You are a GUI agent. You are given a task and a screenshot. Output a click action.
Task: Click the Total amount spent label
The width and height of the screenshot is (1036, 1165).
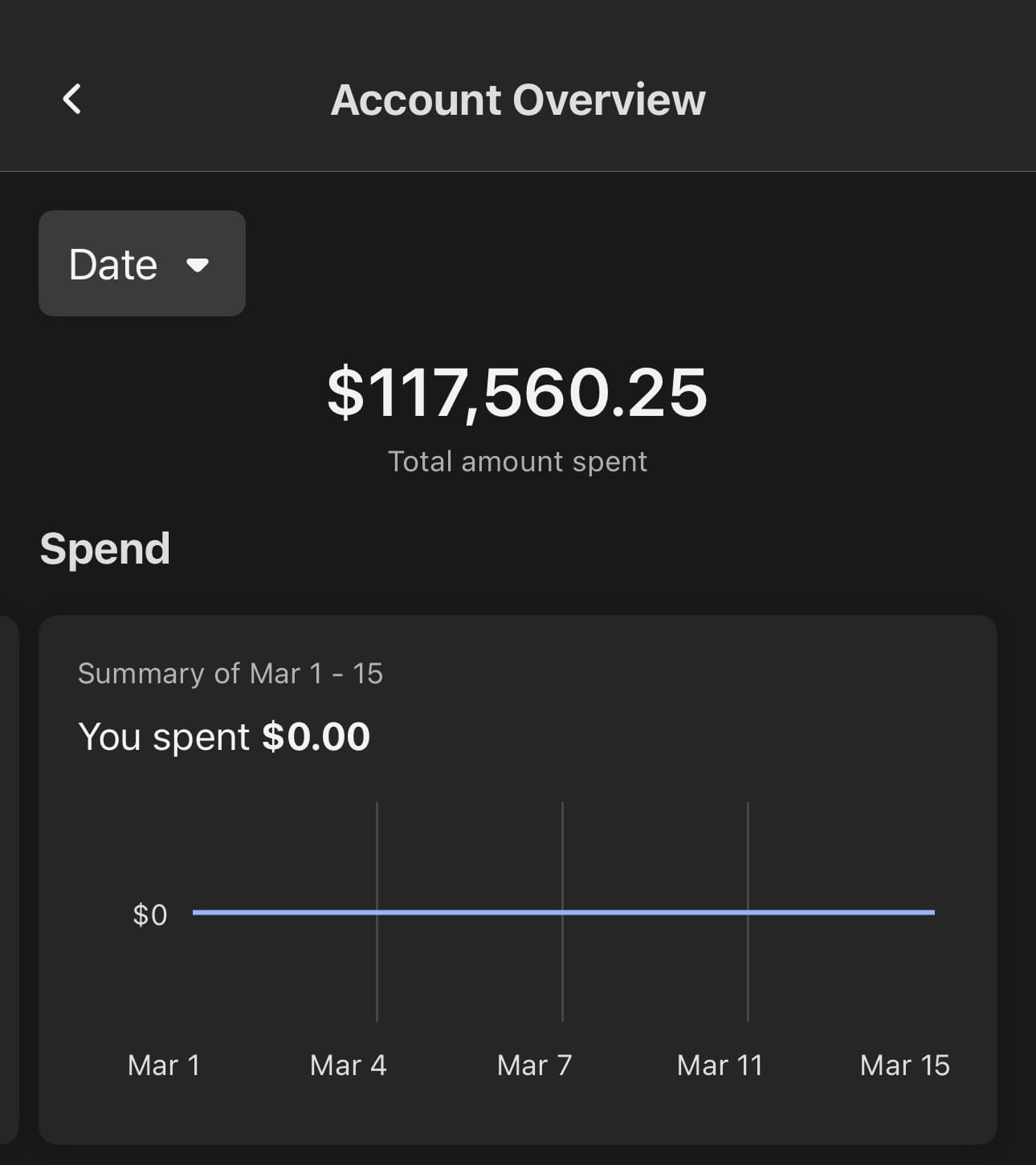click(x=517, y=462)
